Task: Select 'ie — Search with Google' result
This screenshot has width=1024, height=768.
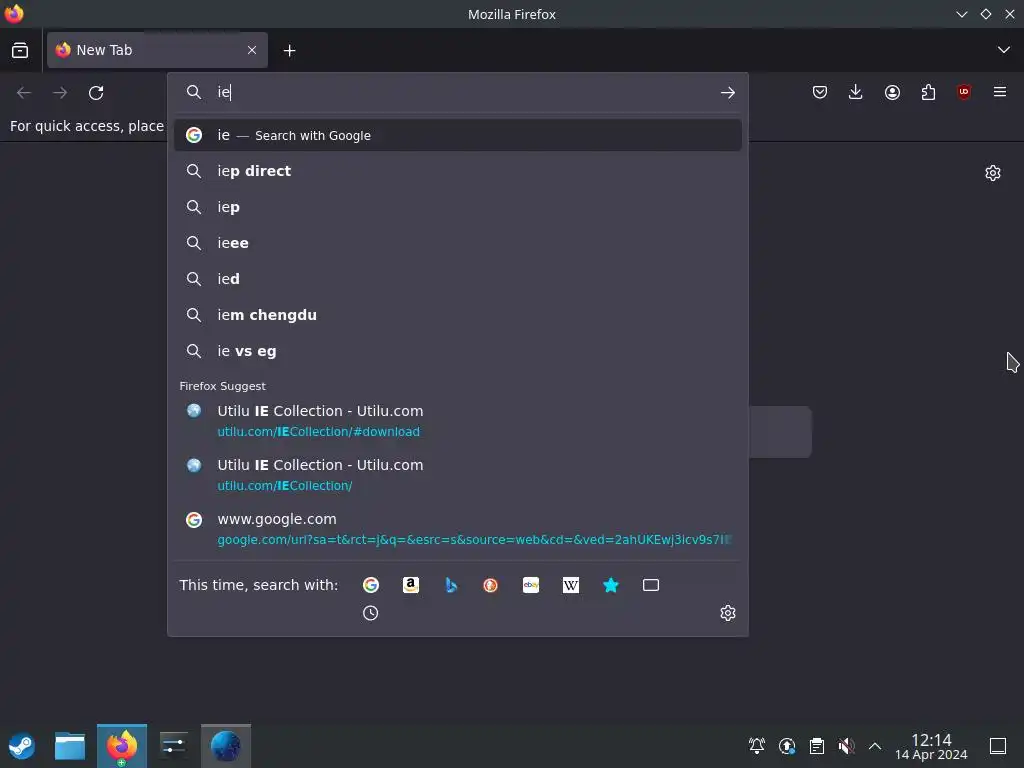Action: (x=458, y=135)
